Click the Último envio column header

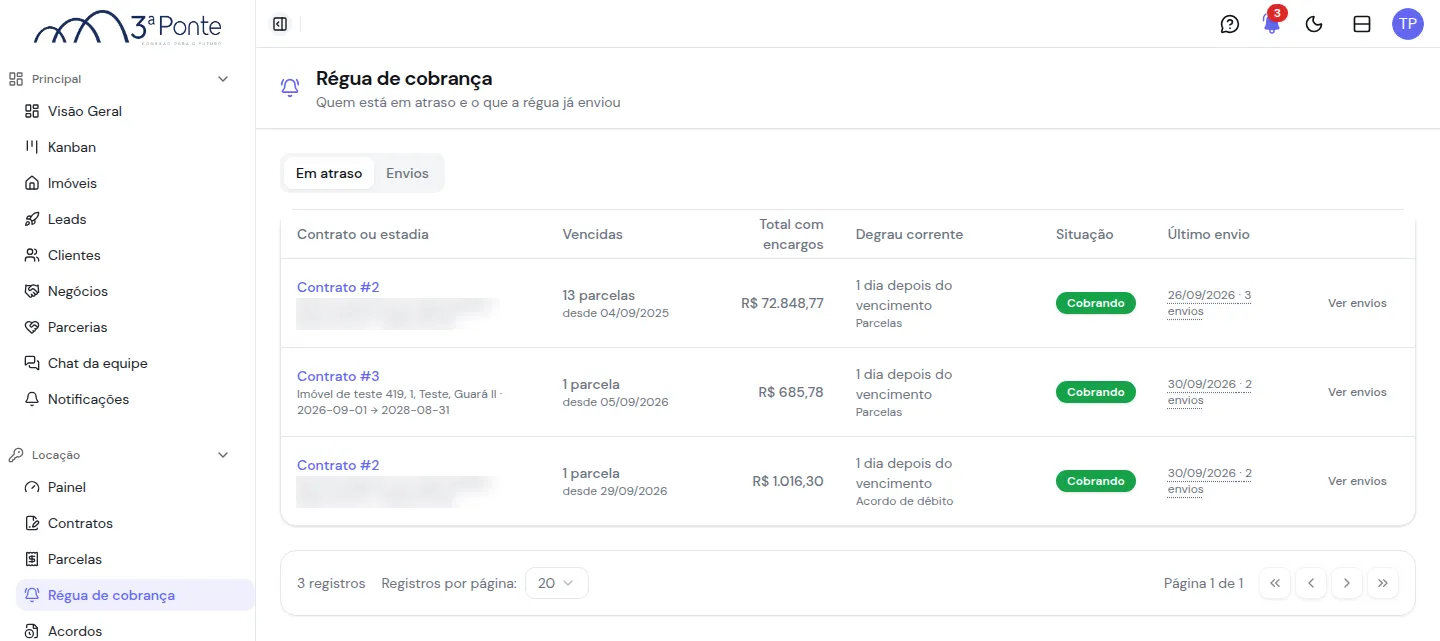coord(1208,234)
